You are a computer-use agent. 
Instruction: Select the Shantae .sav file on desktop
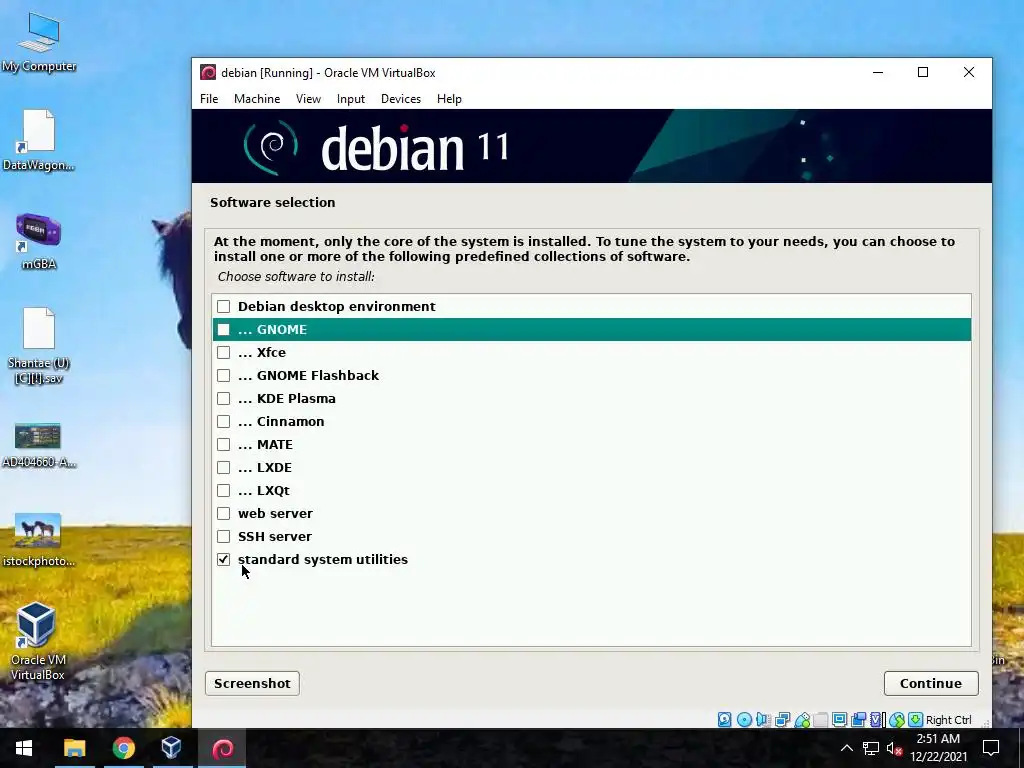click(39, 345)
